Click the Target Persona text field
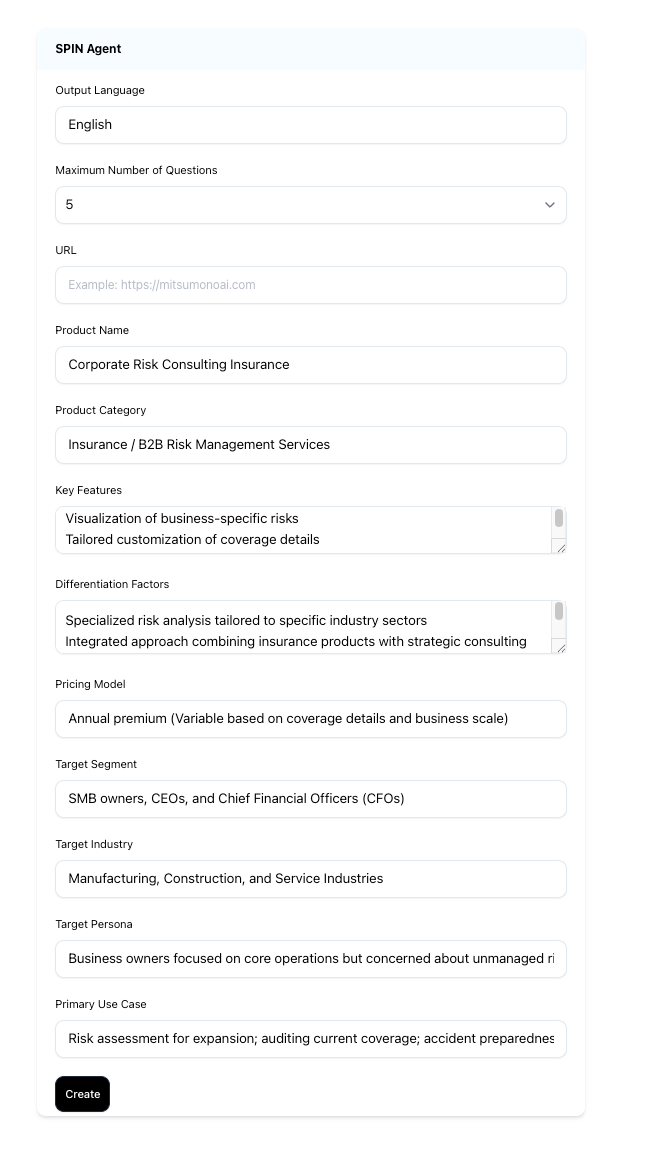This screenshot has height=1153, width=654. pyautogui.click(x=310, y=959)
